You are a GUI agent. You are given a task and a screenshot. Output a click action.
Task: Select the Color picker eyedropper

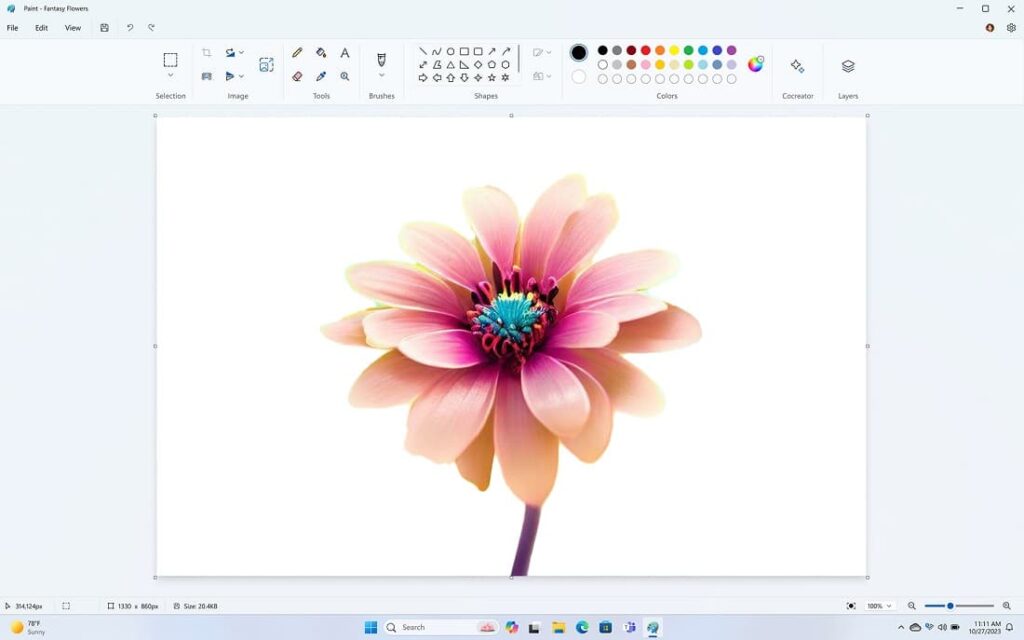pyautogui.click(x=321, y=76)
